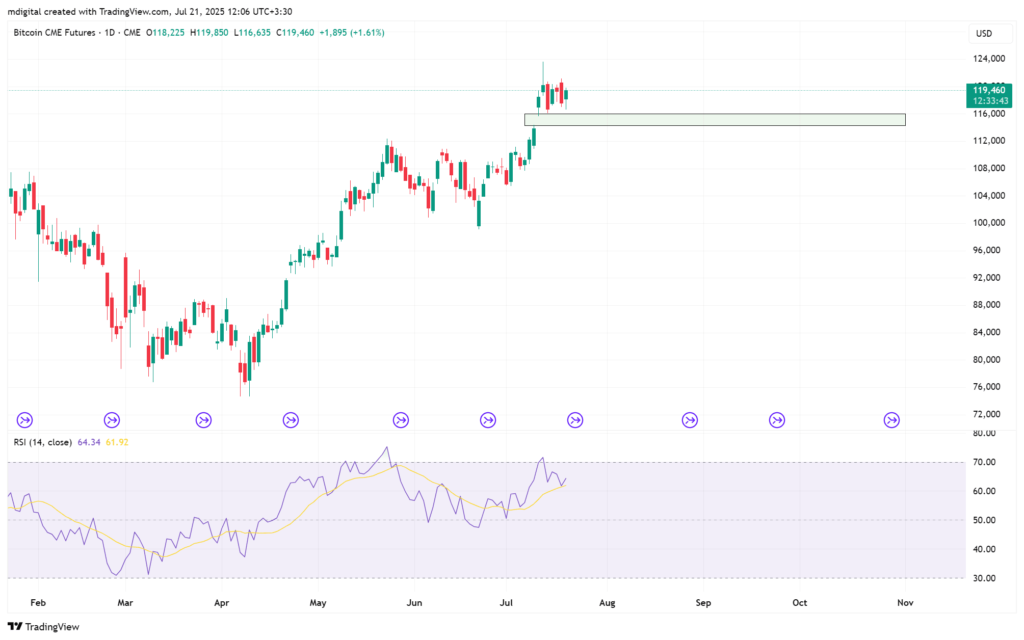Click the 100,000 level on the price axis
This screenshot has height=640, width=1024.
tap(990, 223)
